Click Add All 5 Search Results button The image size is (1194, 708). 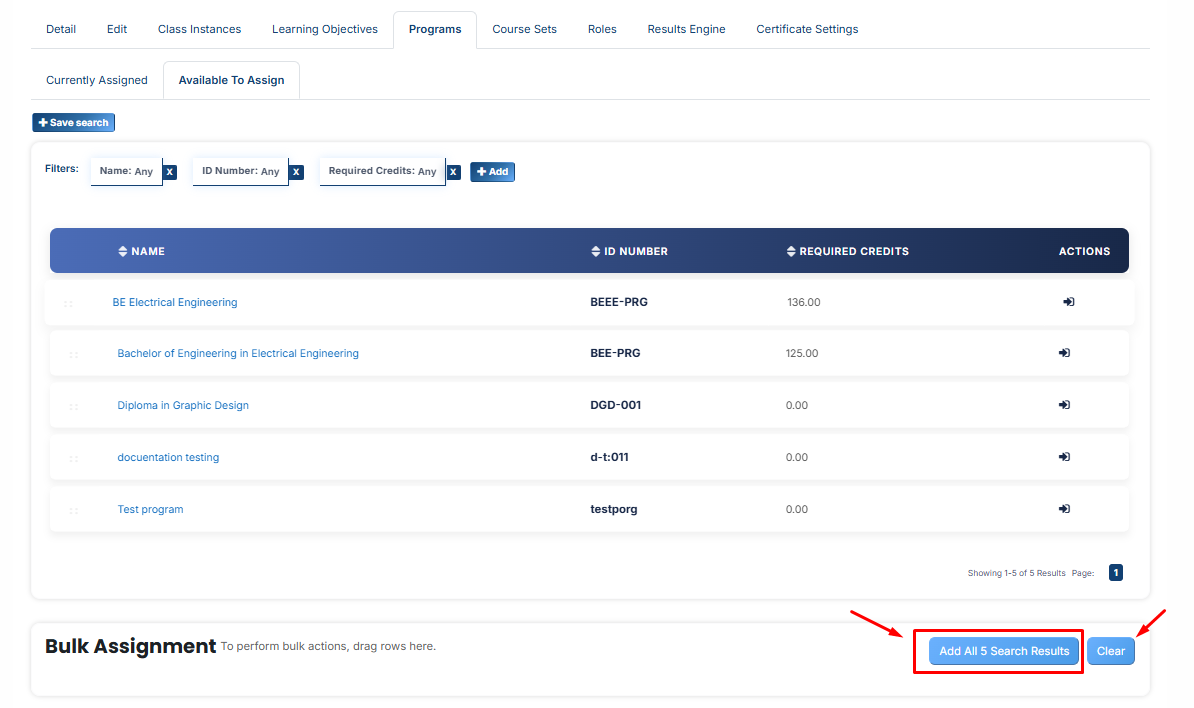point(1004,651)
